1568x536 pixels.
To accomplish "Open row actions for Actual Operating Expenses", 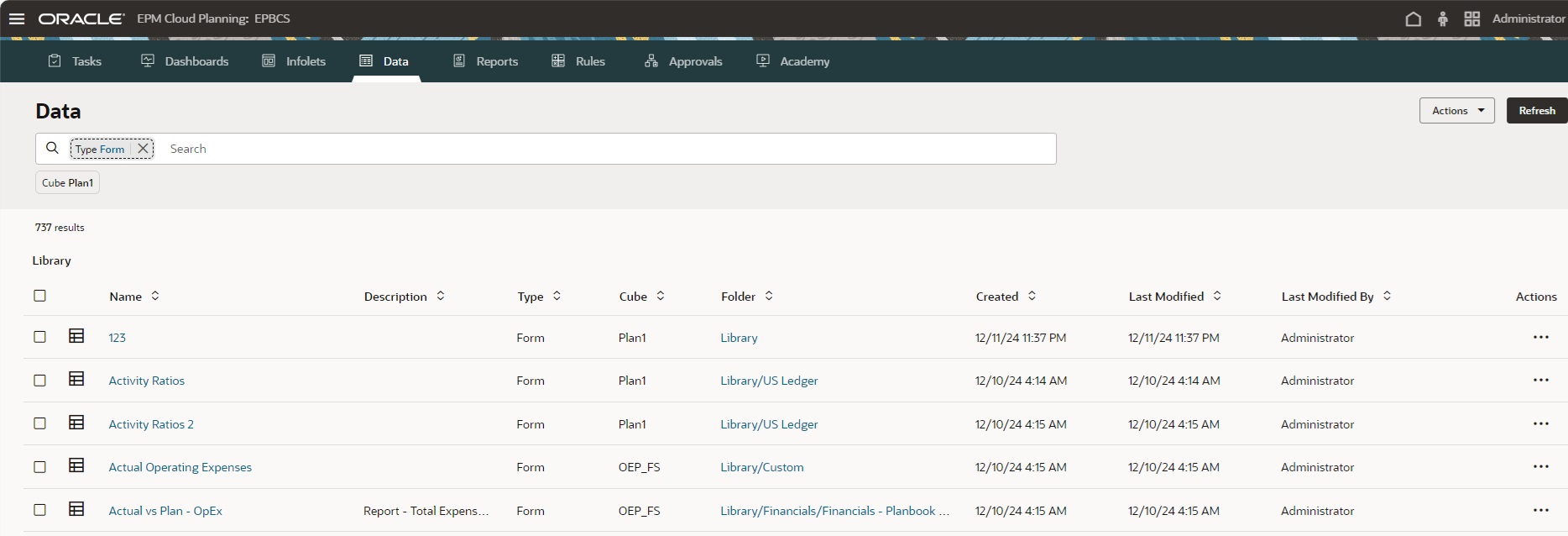I will tap(1541, 466).
